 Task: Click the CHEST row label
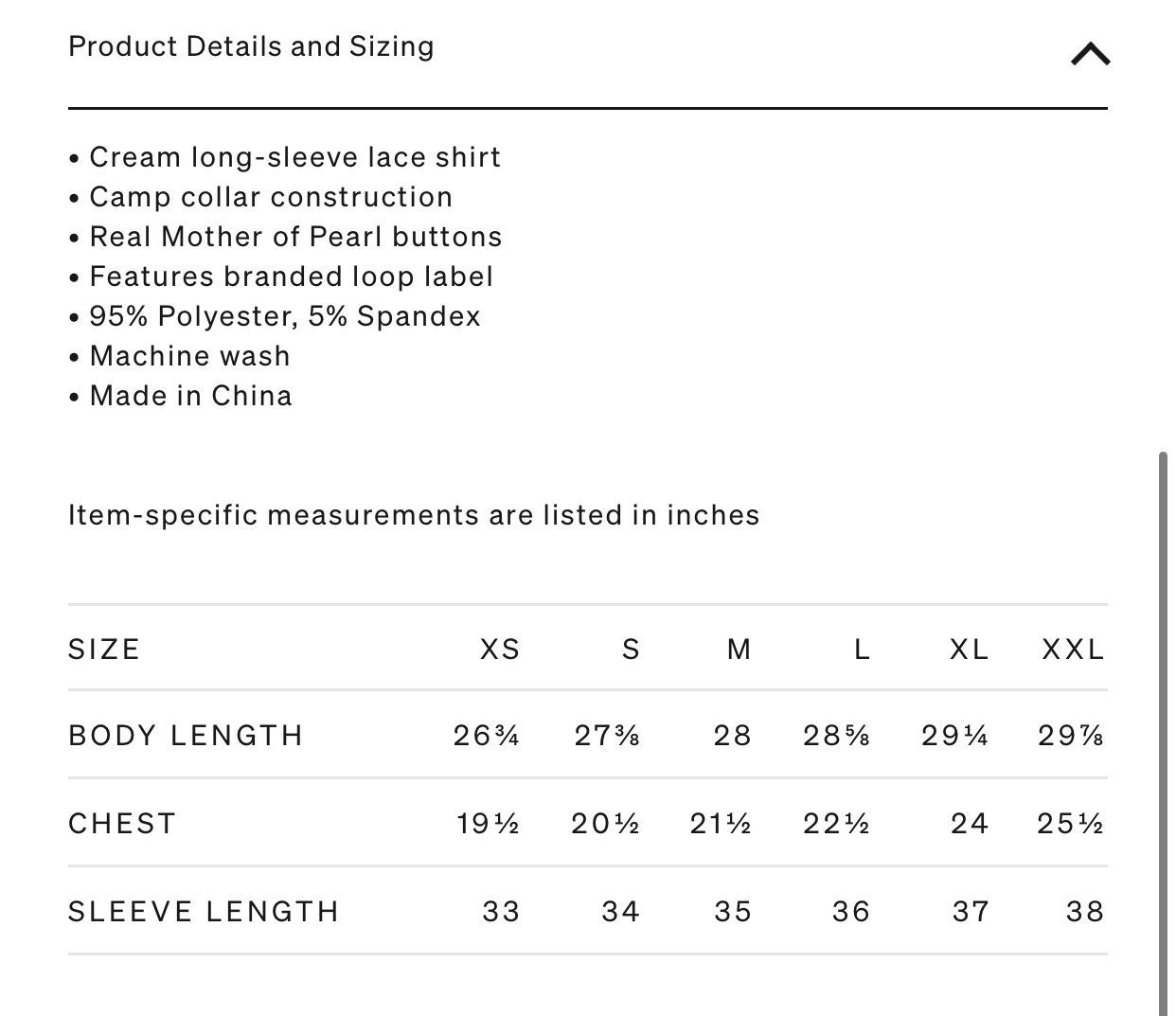click(122, 824)
